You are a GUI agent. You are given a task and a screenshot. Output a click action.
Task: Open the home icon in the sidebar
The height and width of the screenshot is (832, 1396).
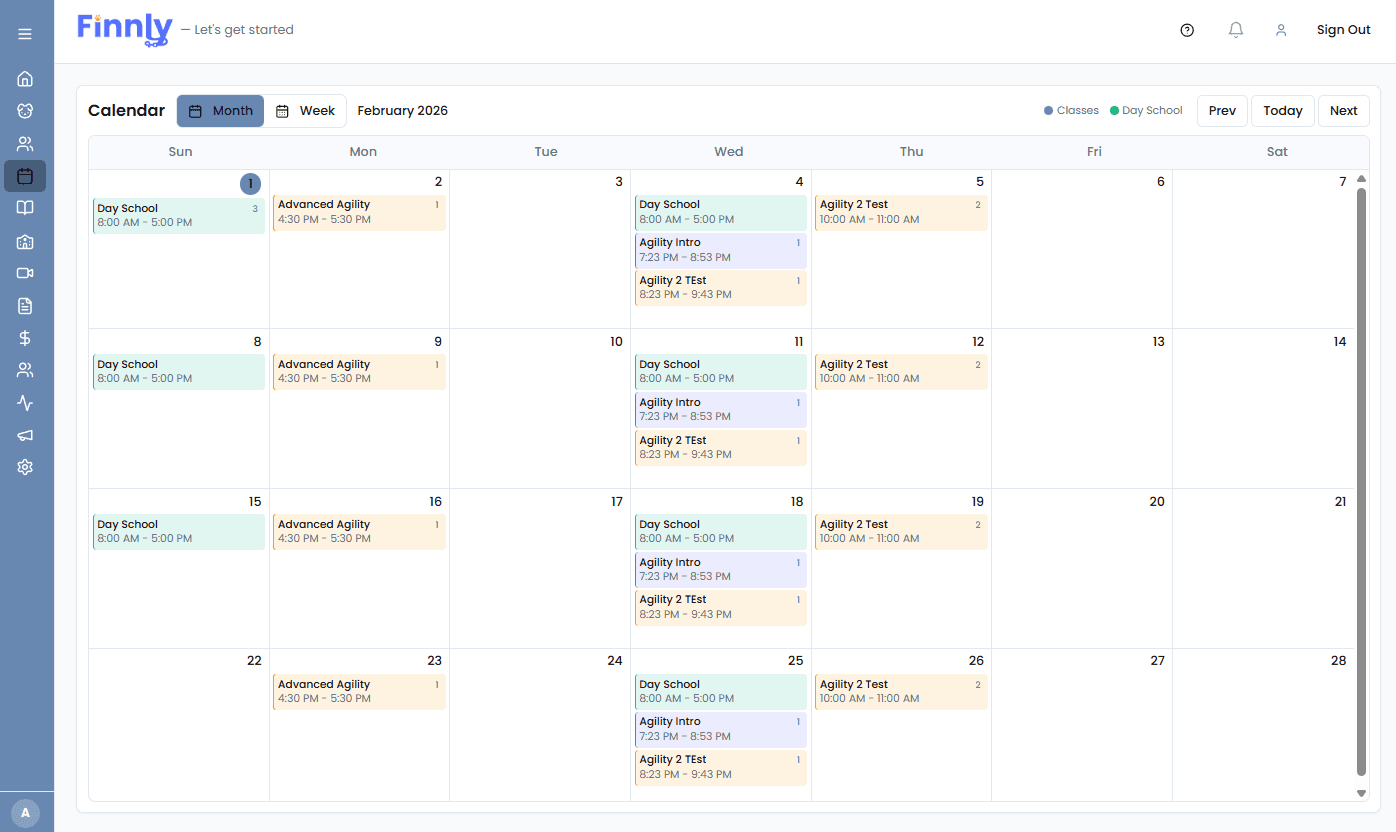point(25,78)
